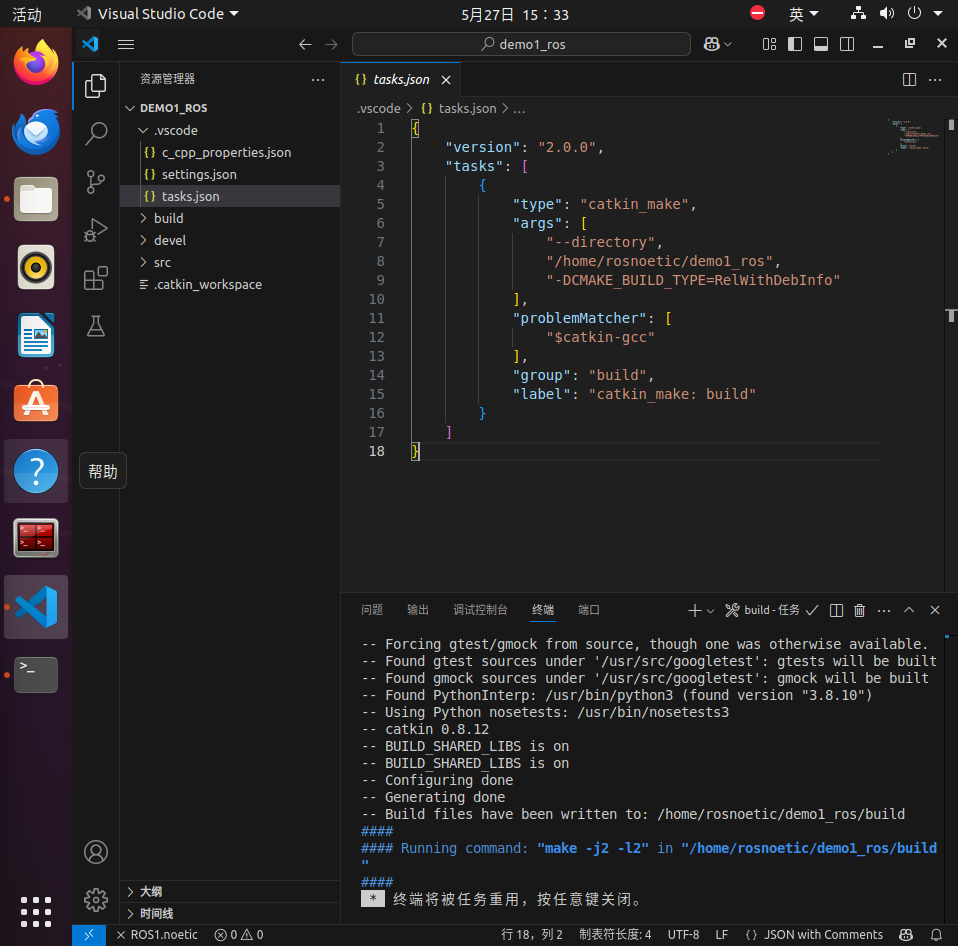Open terminal panel More Actions ellipsis
The width and height of the screenshot is (958, 946).
click(x=883, y=610)
